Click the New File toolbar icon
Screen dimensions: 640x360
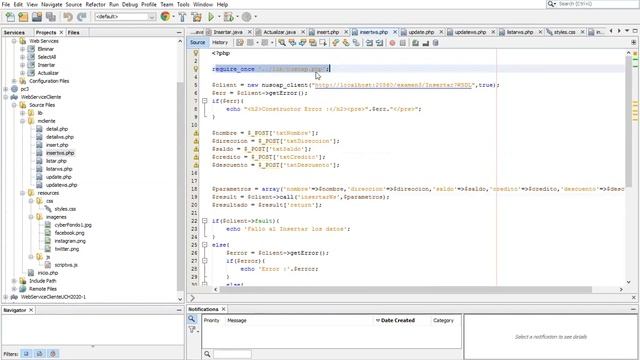(10, 17)
